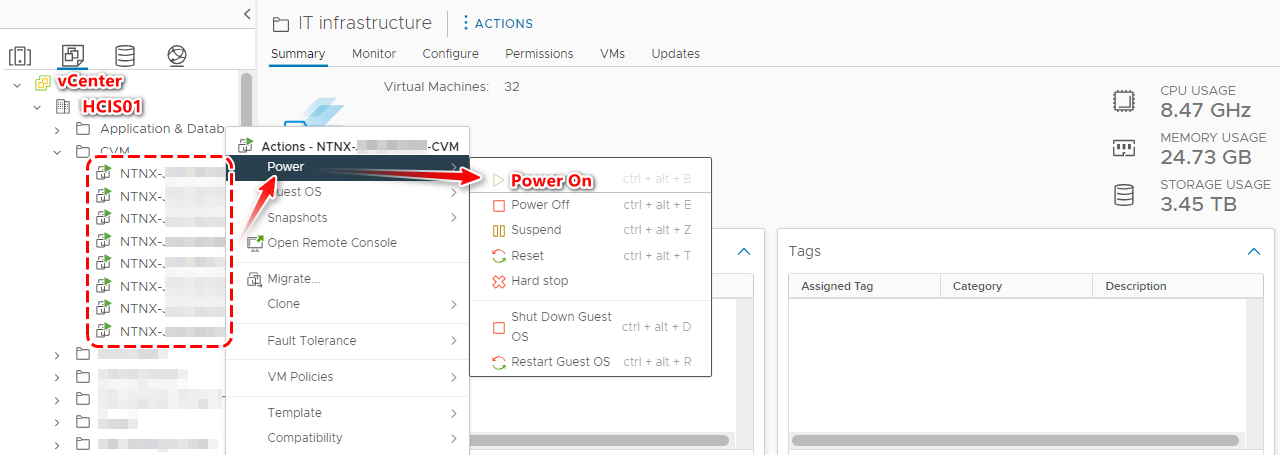Image resolution: width=1280 pixels, height=455 pixels.
Task: Open the Permissions tab
Action: [x=539, y=54]
